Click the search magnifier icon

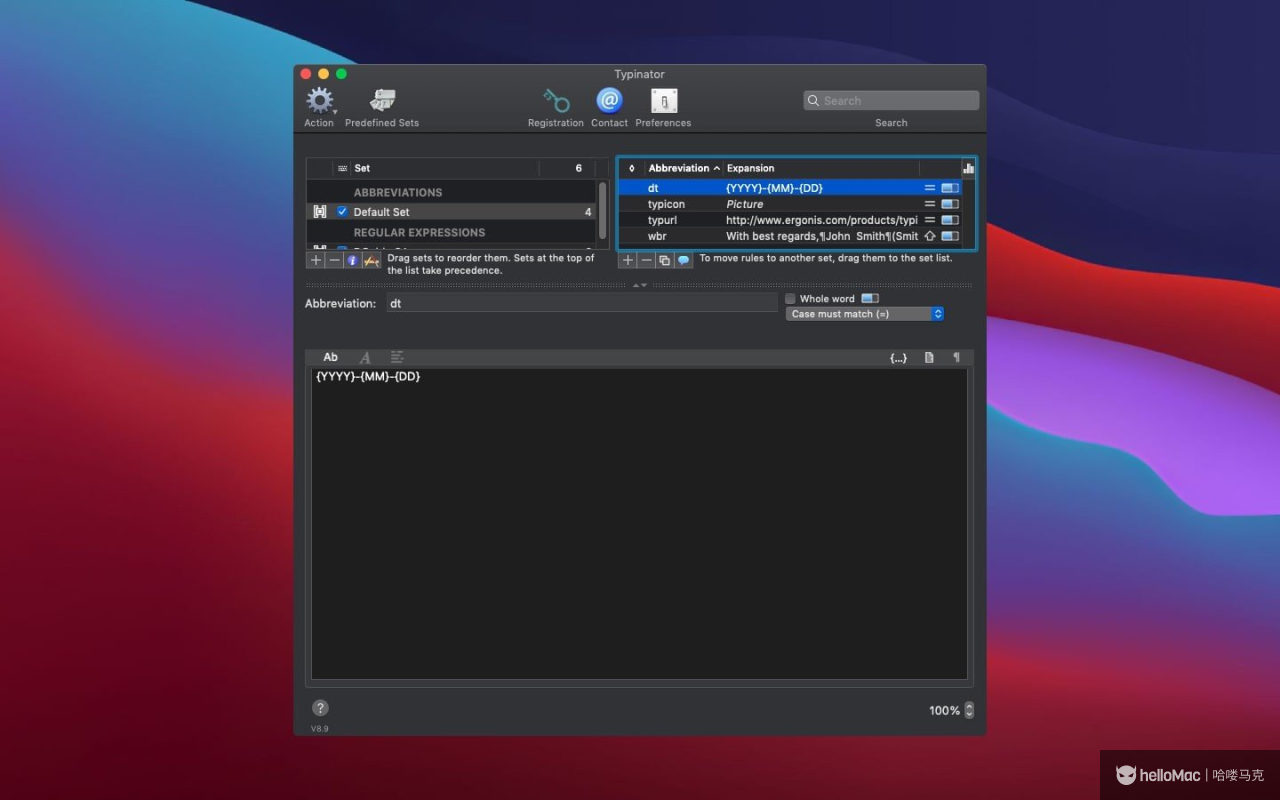(x=814, y=101)
